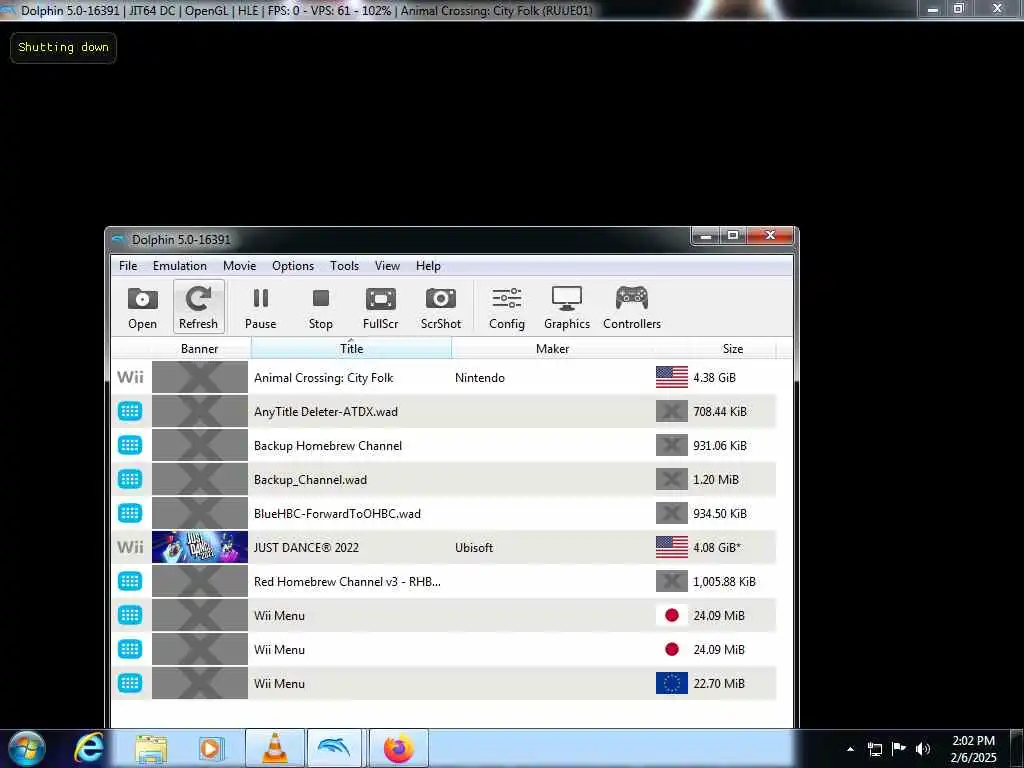Pause the running emulation
1024x768 pixels.
[261, 307]
